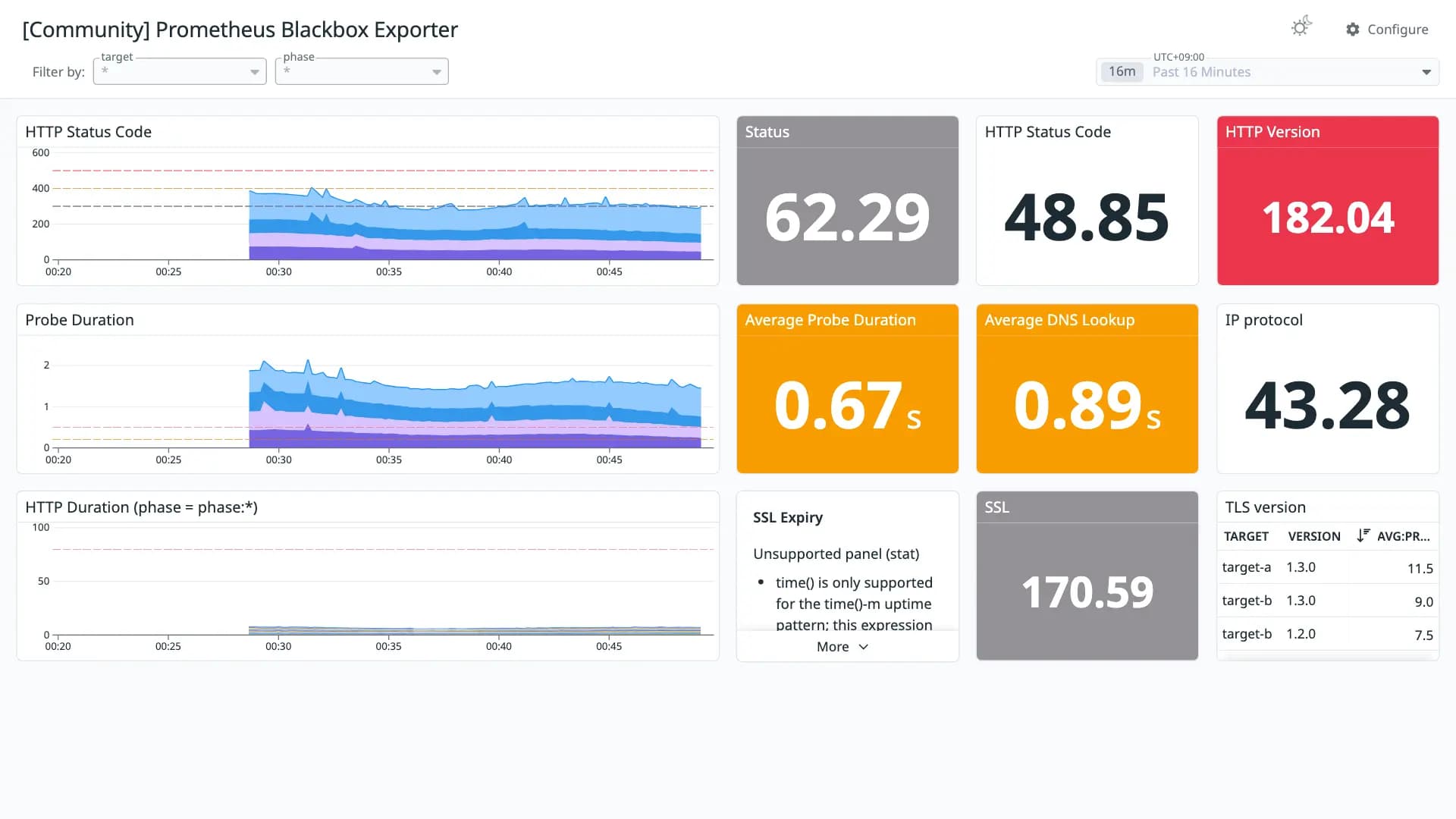Open the target filter dropdown
Screen dimensions: 1456x819
[180, 71]
